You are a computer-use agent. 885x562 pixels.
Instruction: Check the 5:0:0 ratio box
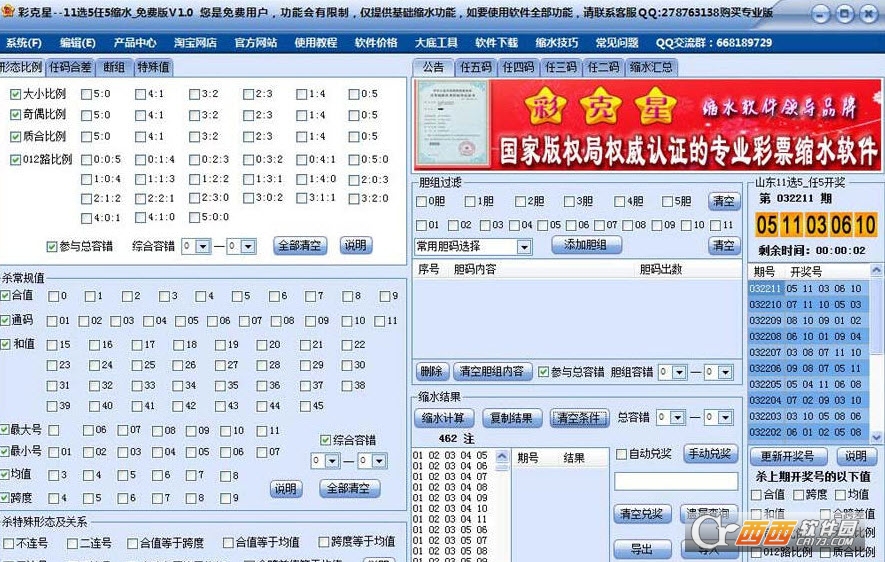[x=194, y=217]
